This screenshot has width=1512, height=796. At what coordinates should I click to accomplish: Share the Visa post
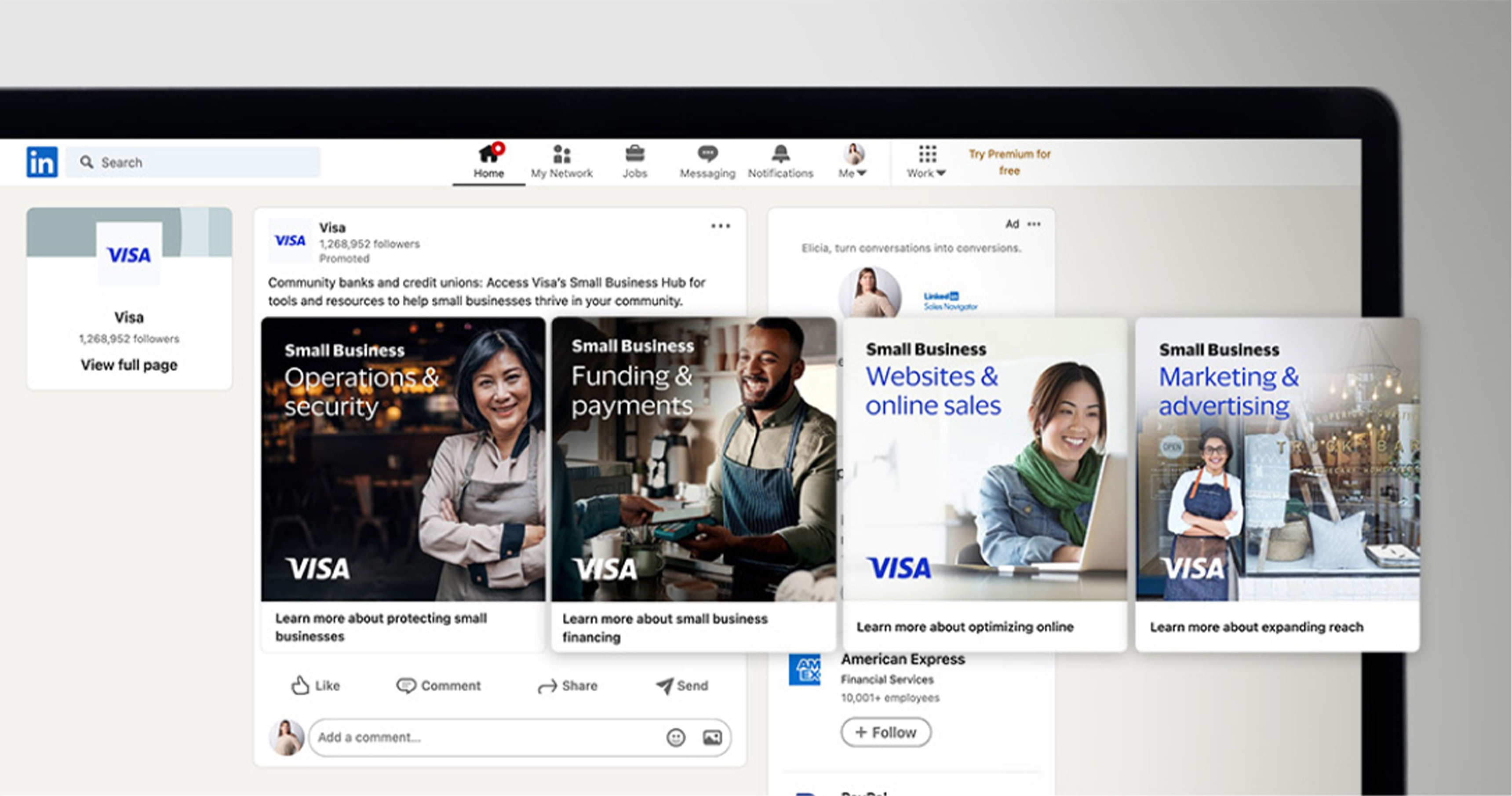567,686
